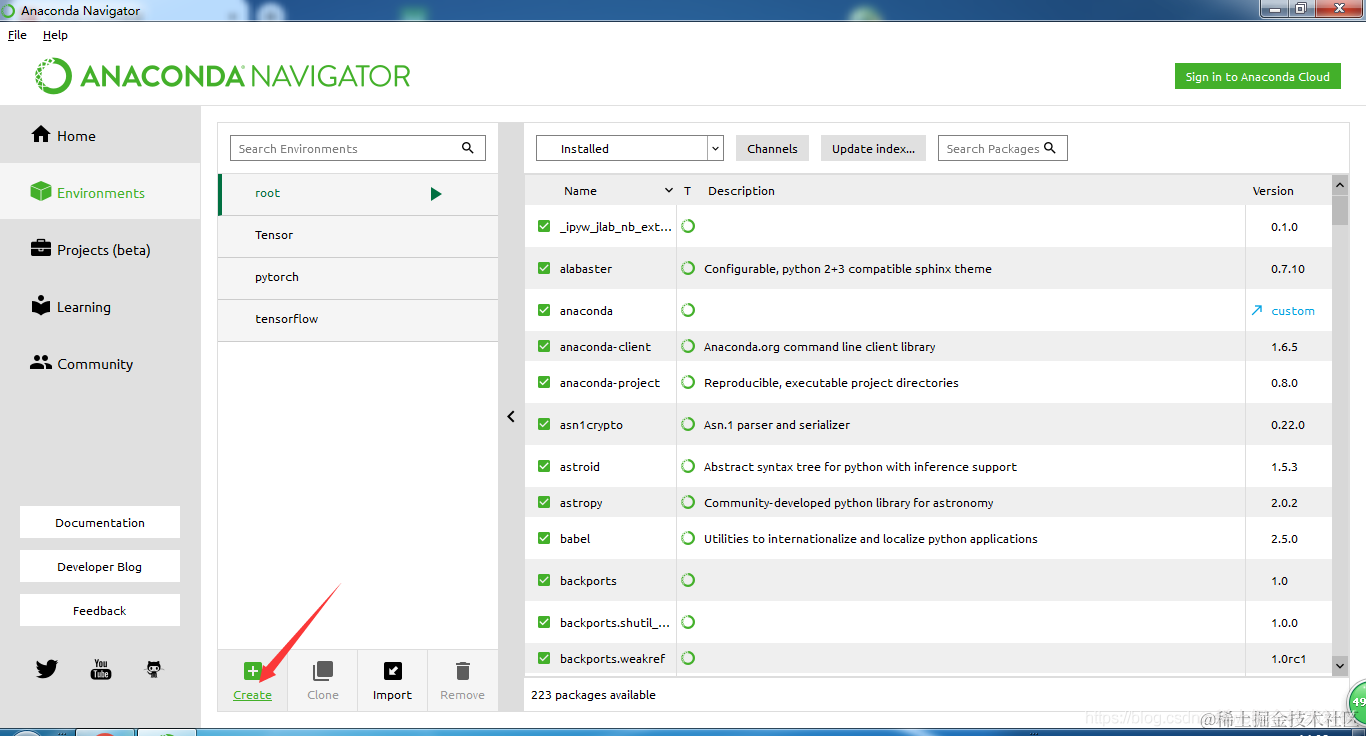Open the Learning tab

[100, 306]
